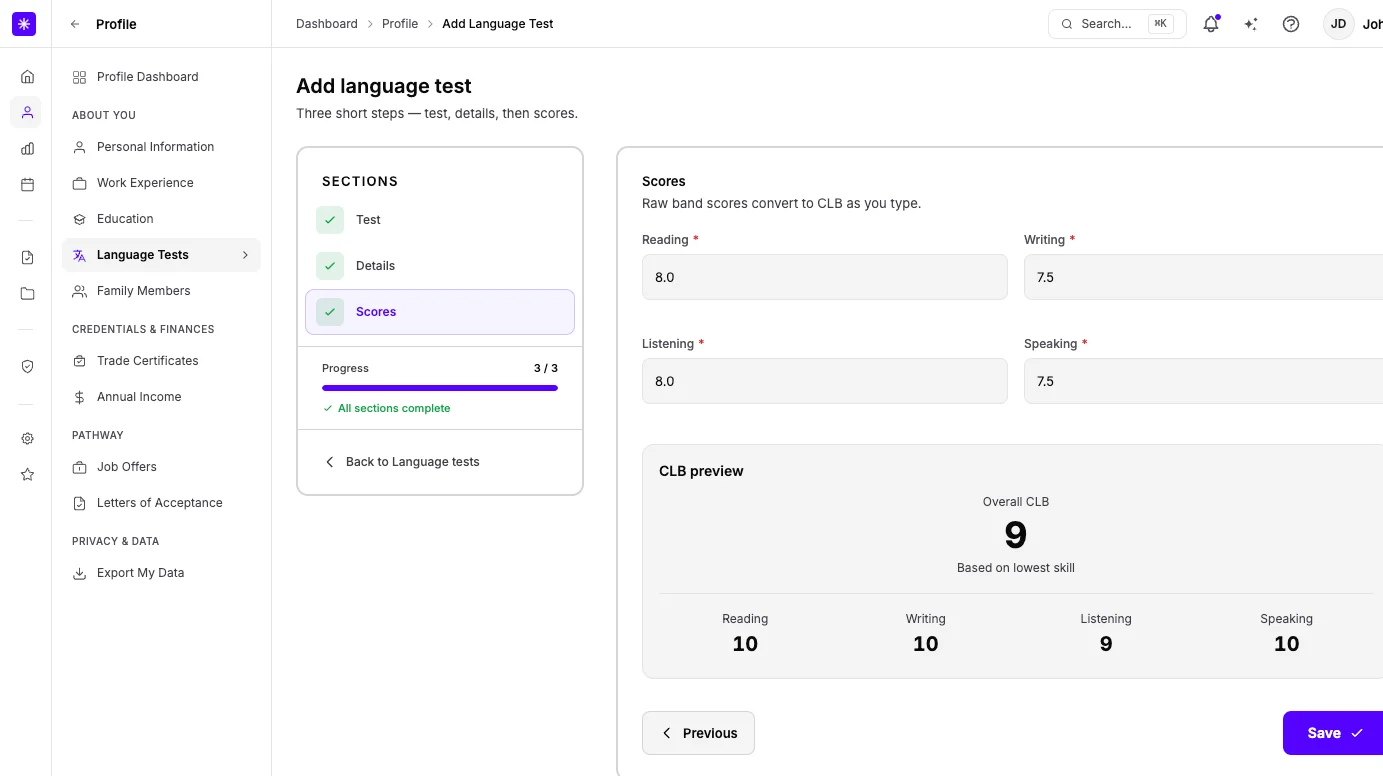This screenshot has width=1383, height=776.
Task: Open the JD user avatar
Action: 1338,24
